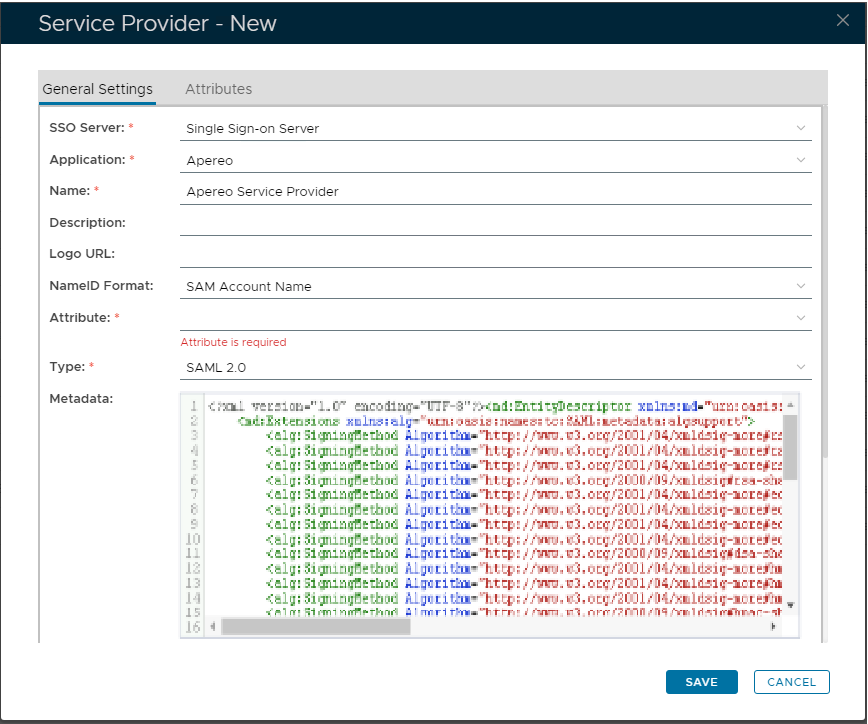This screenshot has width=868, height=724.
Task: Expand the Application dropdown showing Apereo
Action: coord(800,160)
